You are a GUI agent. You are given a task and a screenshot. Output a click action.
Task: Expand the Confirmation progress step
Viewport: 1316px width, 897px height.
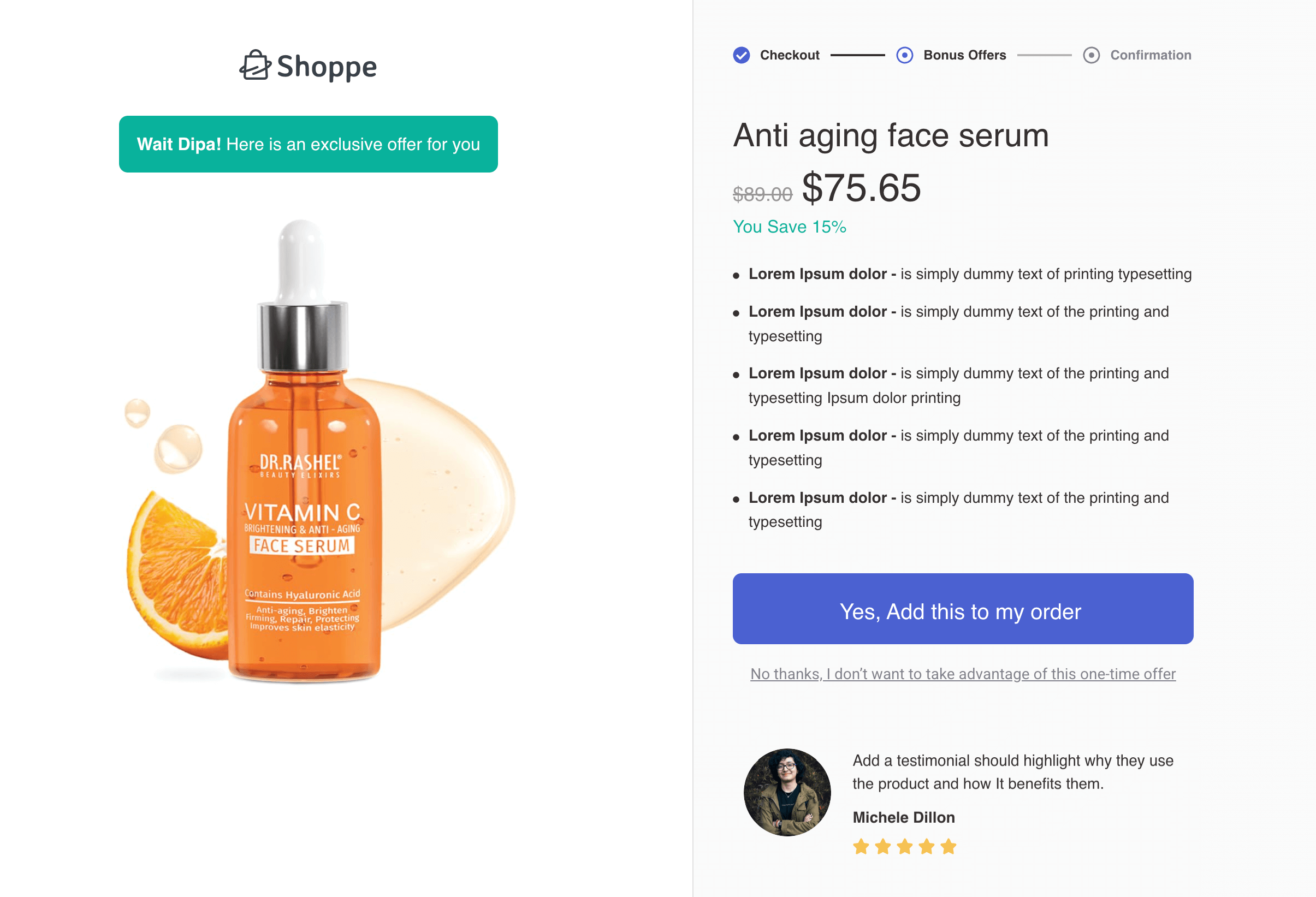click(1150, 55)
